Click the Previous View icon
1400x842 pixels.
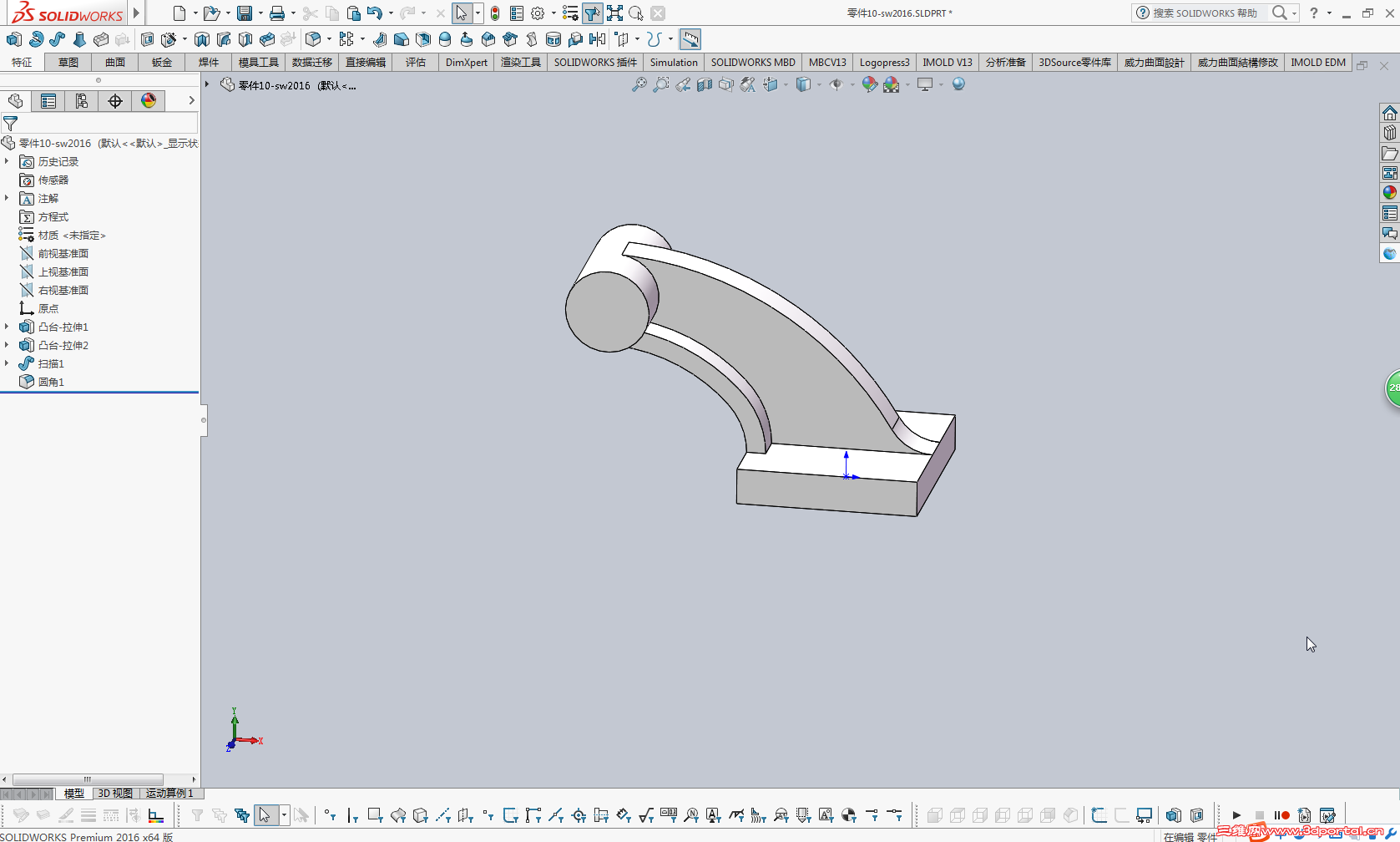click(x=683, y=84)
